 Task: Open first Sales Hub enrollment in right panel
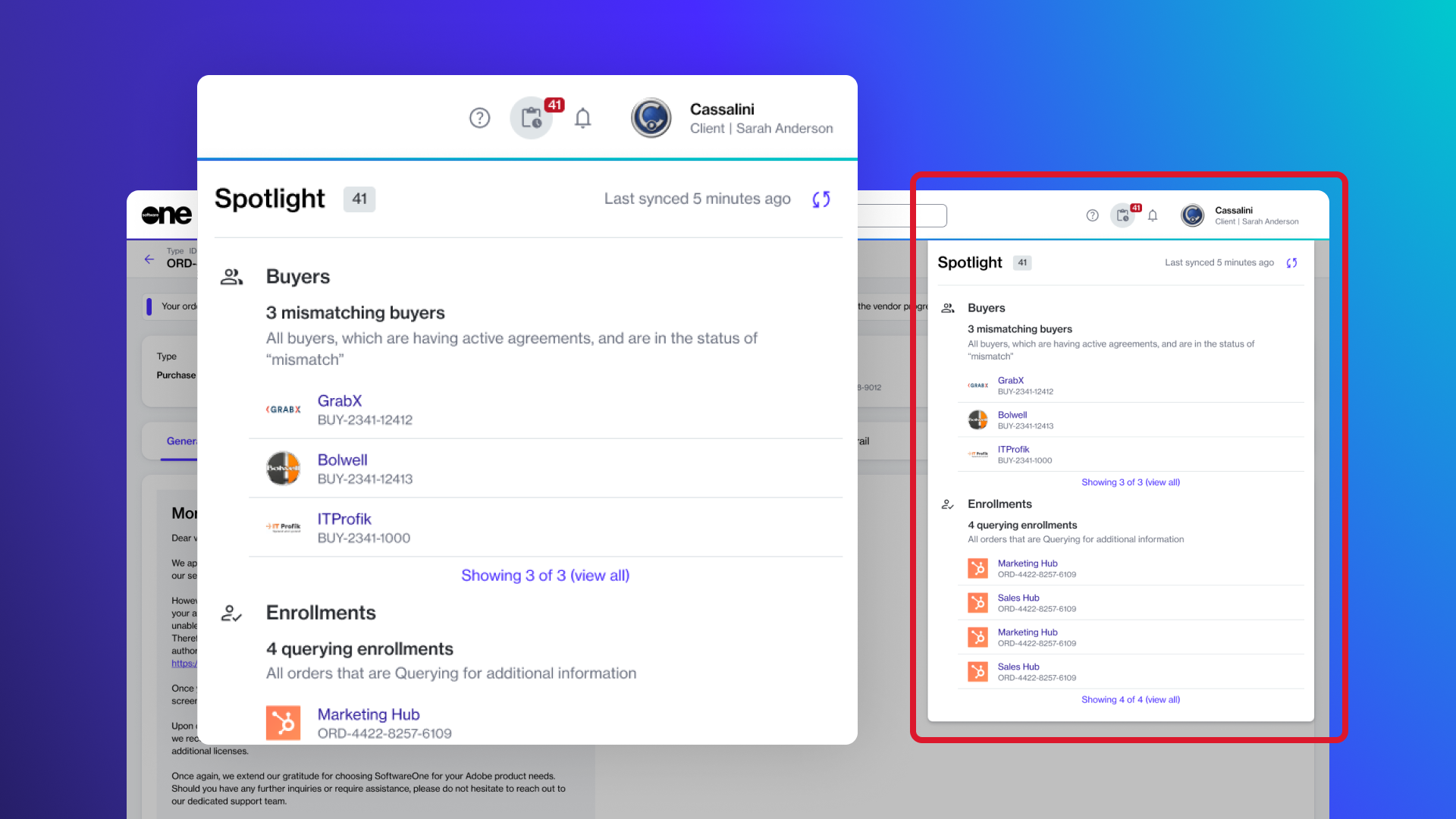[1018, 598]
